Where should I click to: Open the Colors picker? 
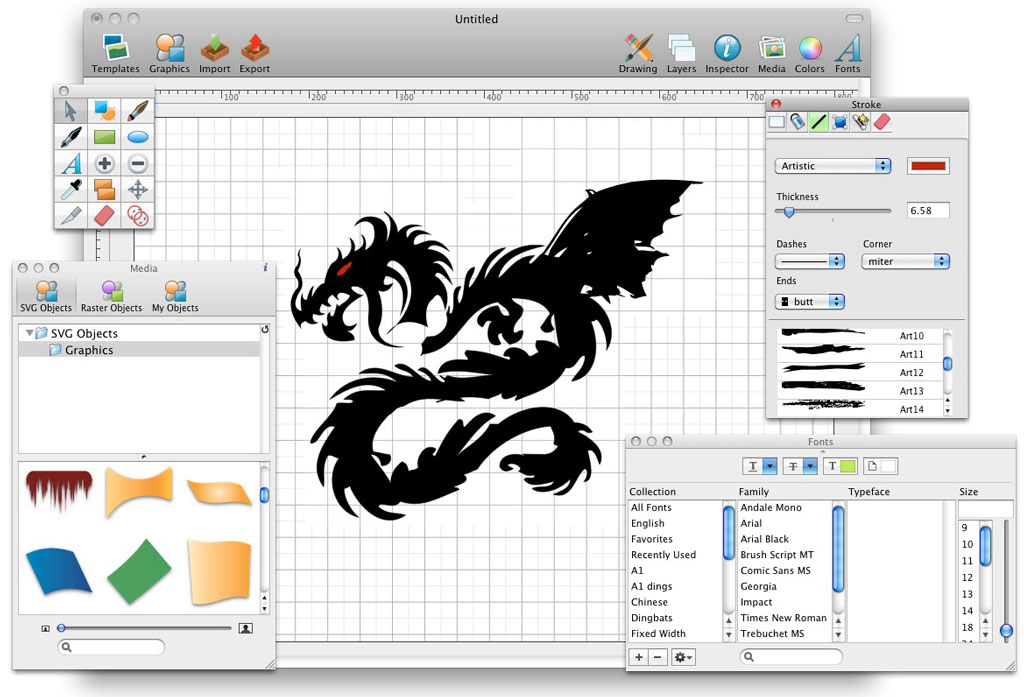coord(809,54)
